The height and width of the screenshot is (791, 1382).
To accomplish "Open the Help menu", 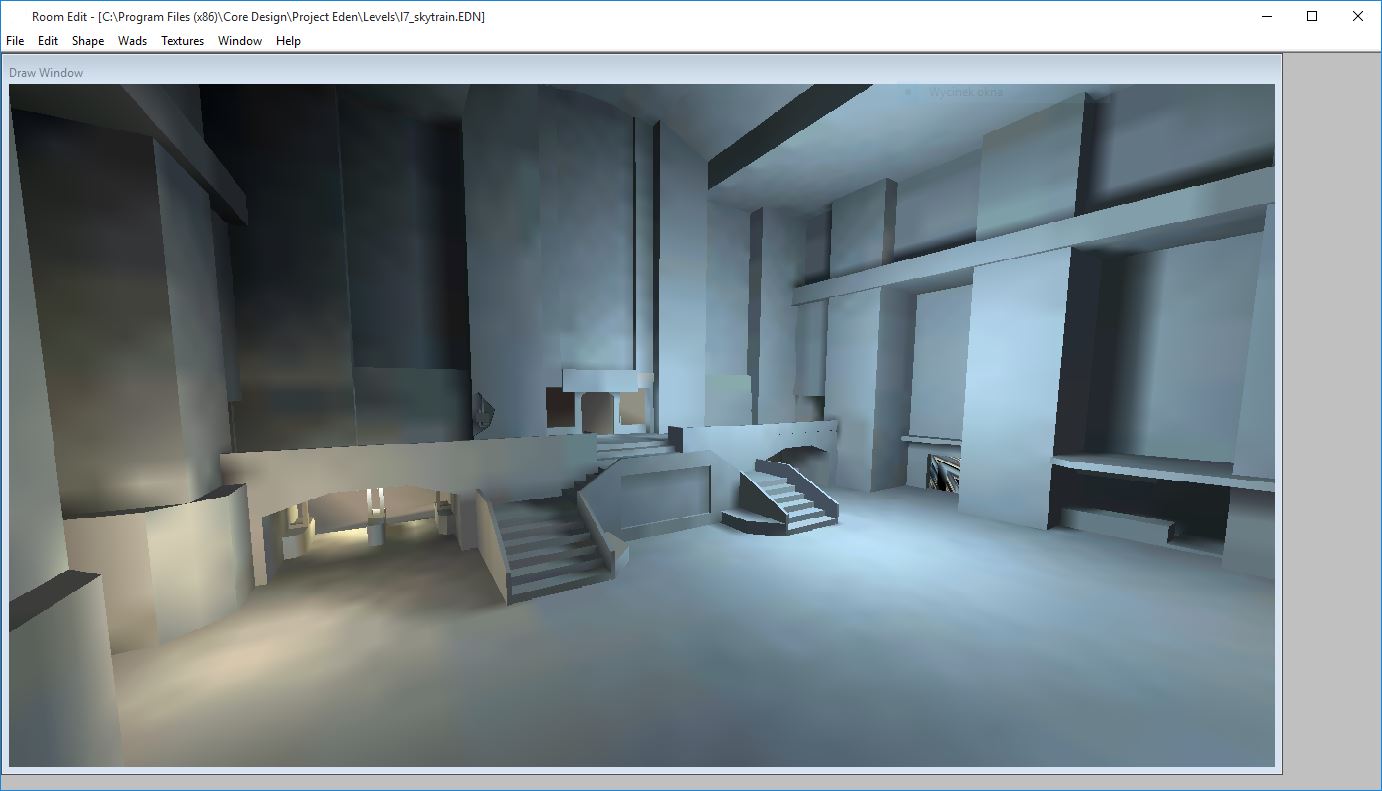I will tap(288, 41).
